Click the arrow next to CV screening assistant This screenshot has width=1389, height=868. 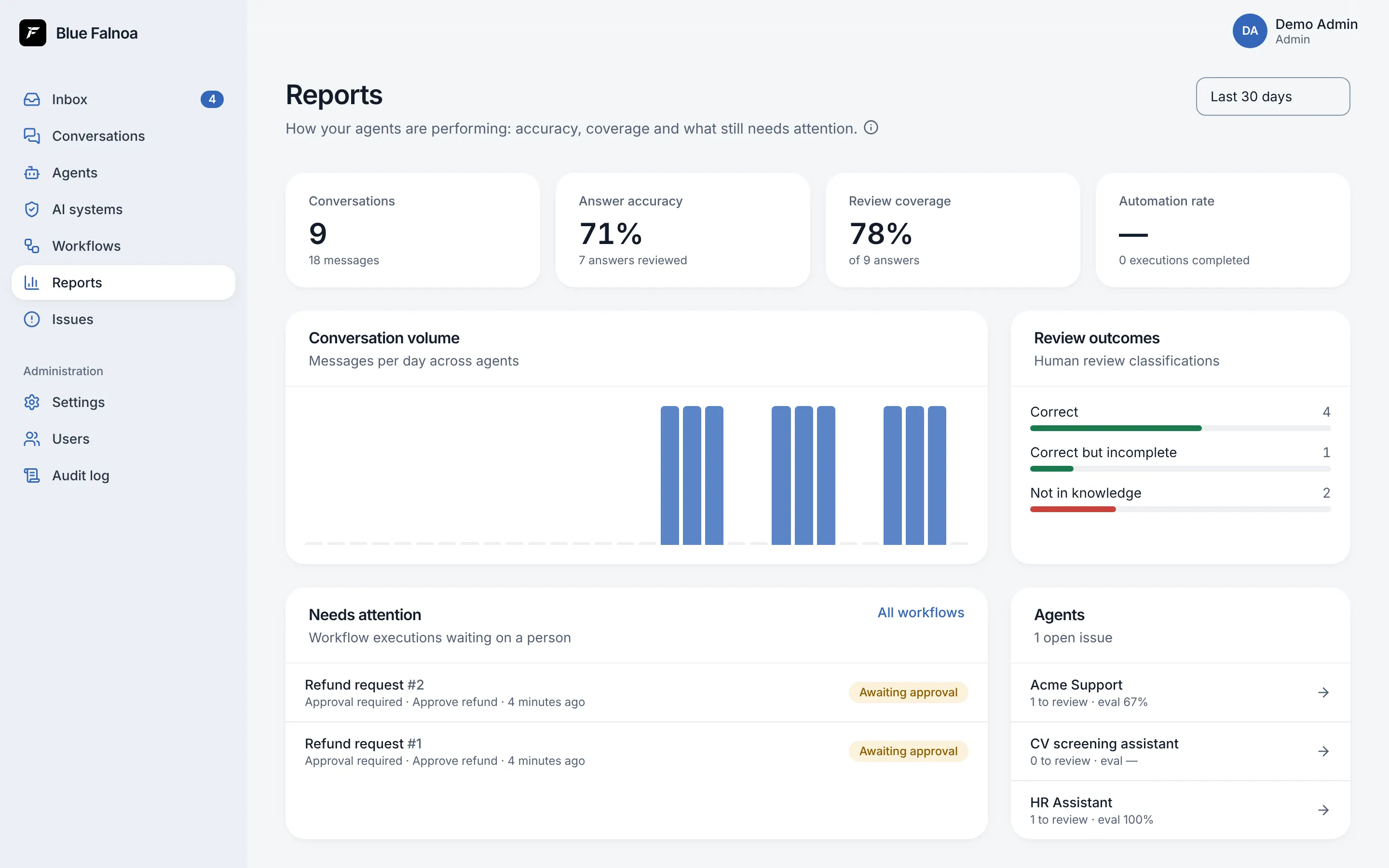pyautogui.click(x=1323, y=751)
